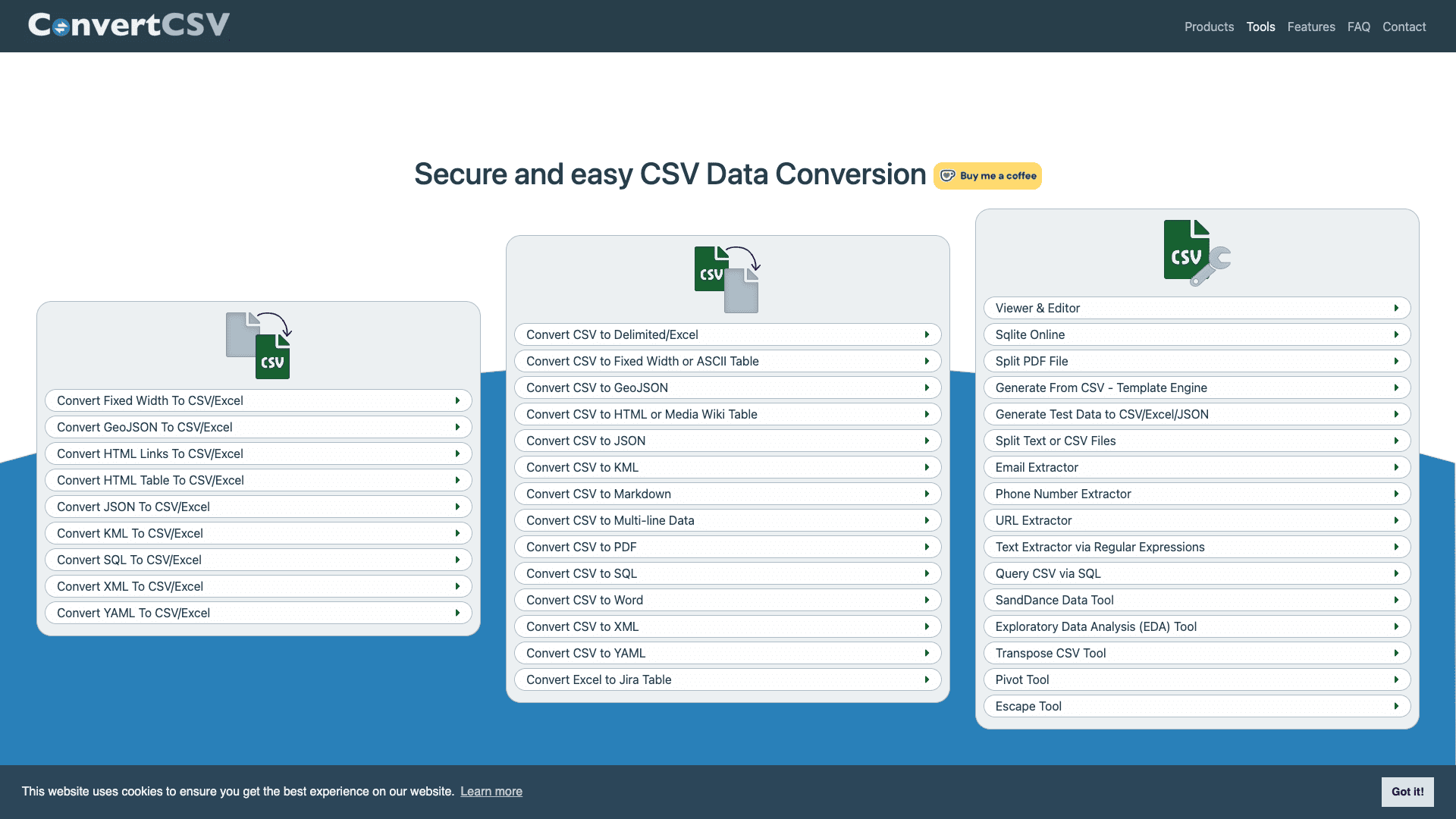Open the Products menu item

(1209, 27)
